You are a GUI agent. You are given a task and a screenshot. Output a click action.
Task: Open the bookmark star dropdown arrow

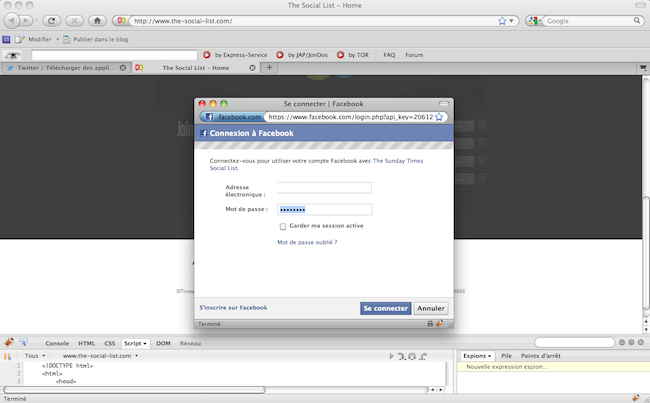512,21
